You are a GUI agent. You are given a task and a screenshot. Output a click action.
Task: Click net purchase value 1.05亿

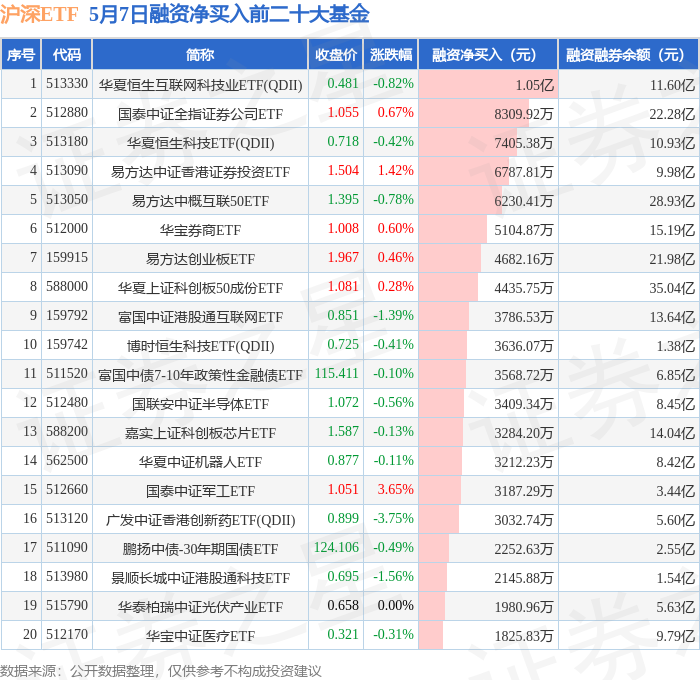[534, 85]
